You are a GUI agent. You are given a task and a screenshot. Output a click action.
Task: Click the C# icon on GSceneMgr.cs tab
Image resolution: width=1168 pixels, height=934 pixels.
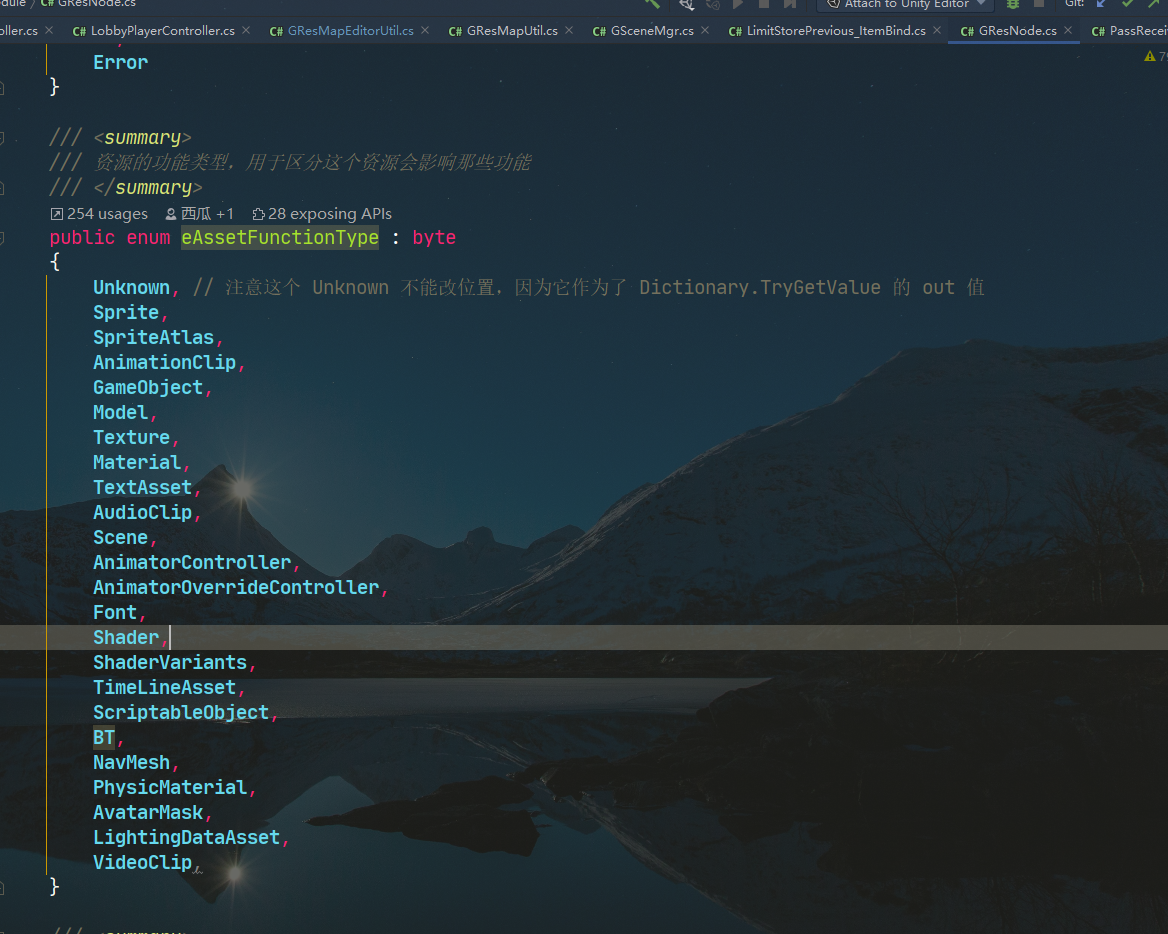click(599, 31)
